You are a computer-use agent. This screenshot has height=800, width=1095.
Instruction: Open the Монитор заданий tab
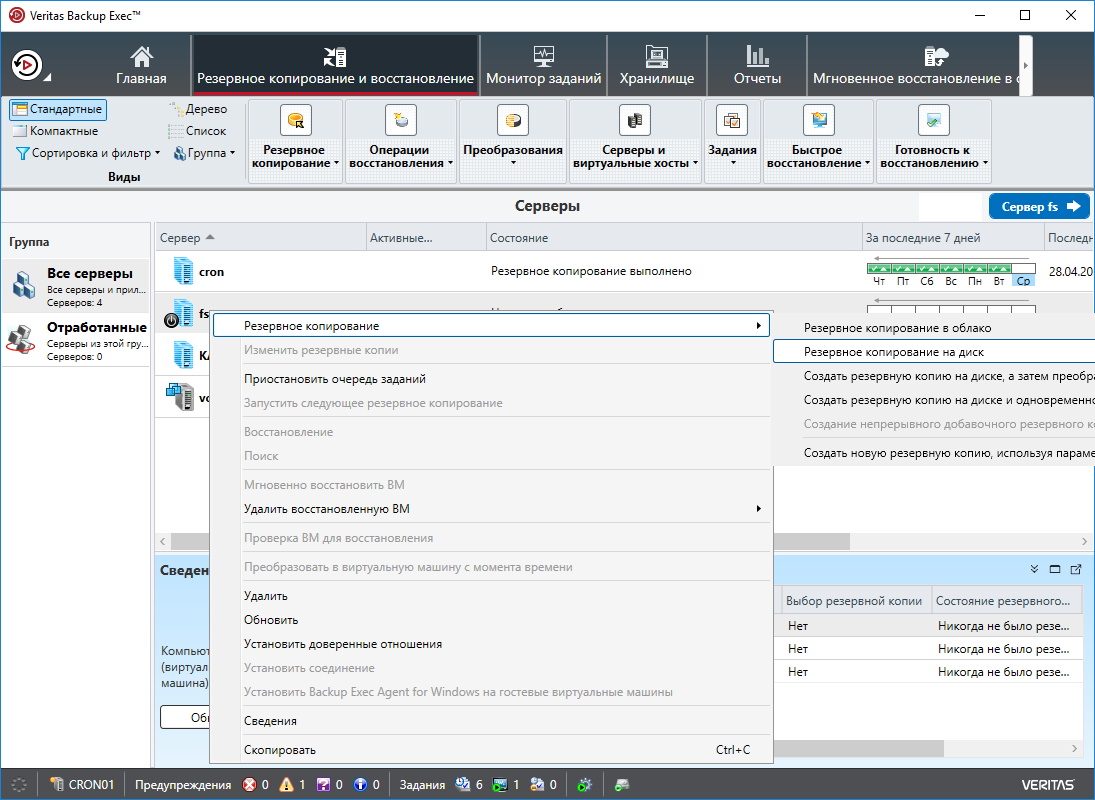[x=543, y=66]
